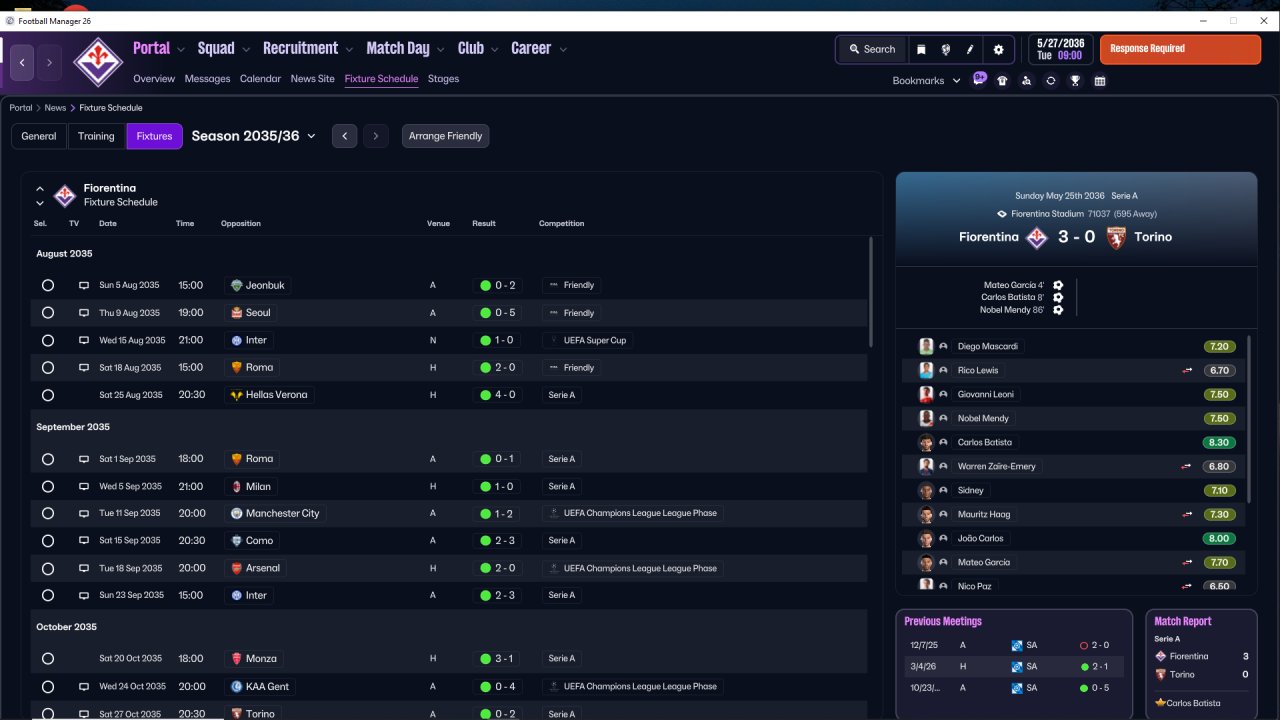
Task: Click Carlos Batista's 8.30 rating badge
Action: [x=1219, y=442]
